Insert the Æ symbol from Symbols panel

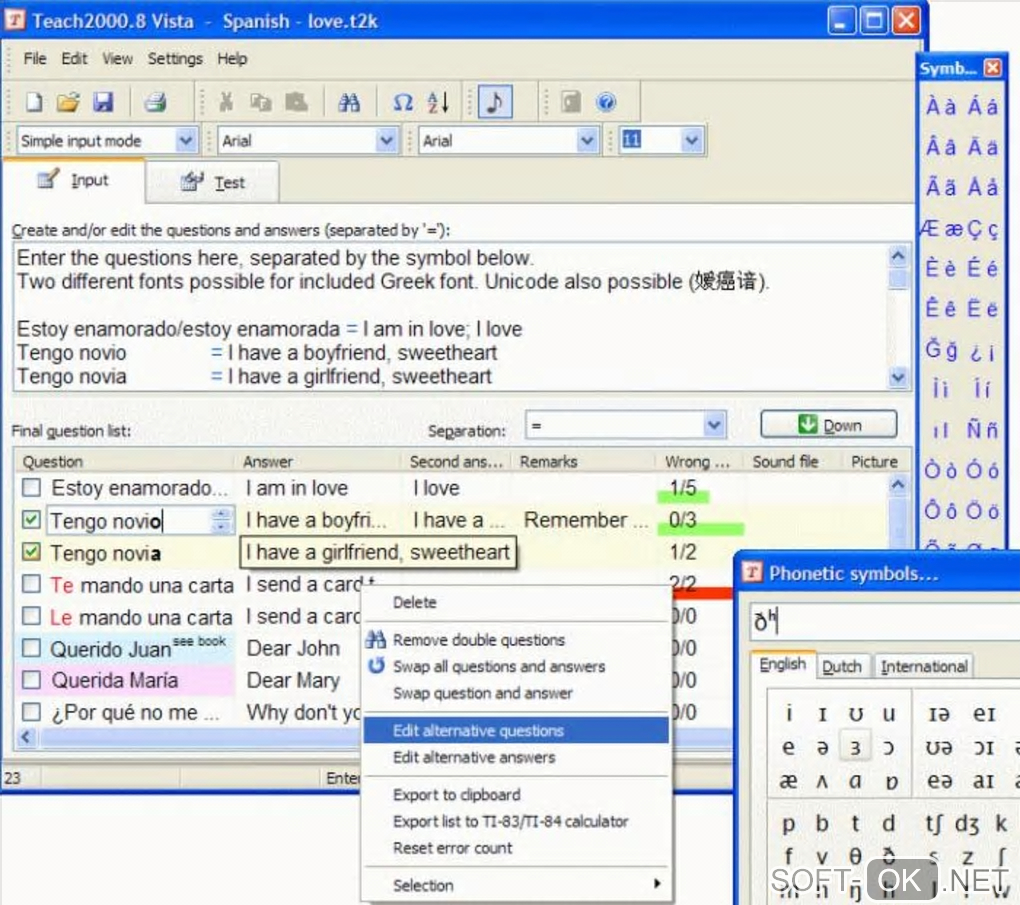tap(930, 228)
